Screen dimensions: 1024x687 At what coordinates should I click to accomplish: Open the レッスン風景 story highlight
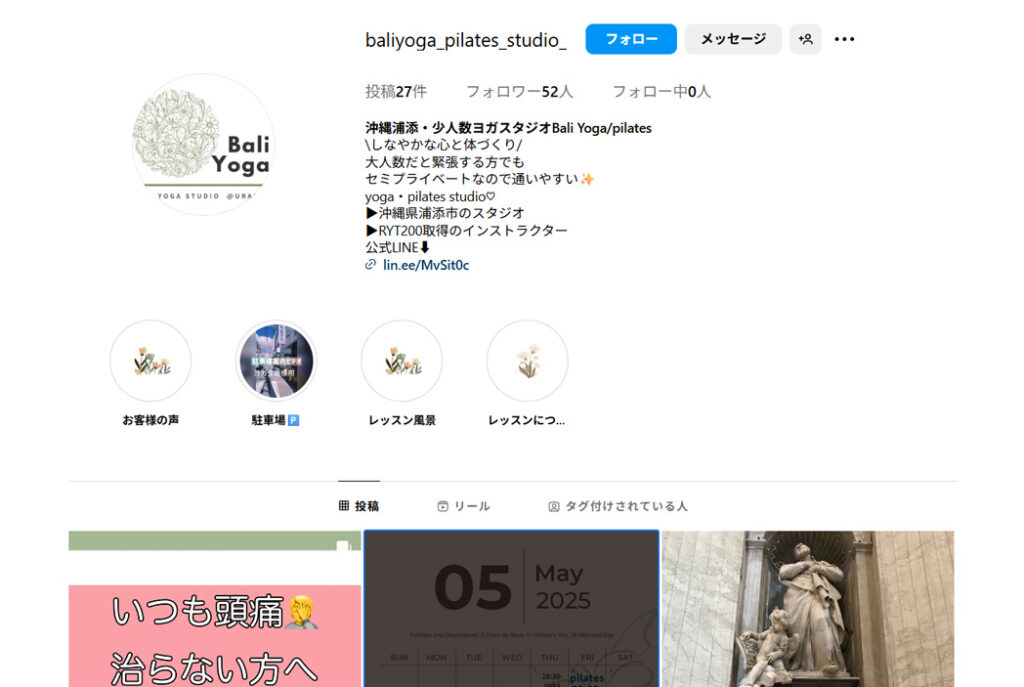[402, 360]
